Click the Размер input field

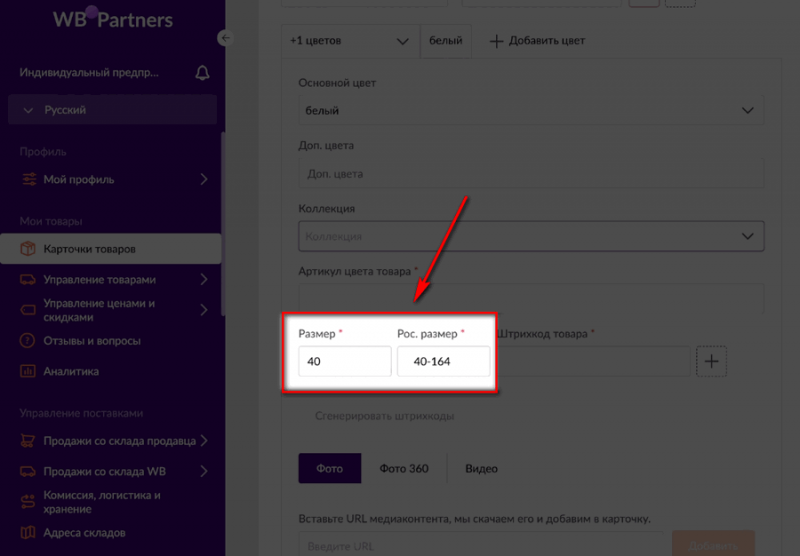[344, 361]
